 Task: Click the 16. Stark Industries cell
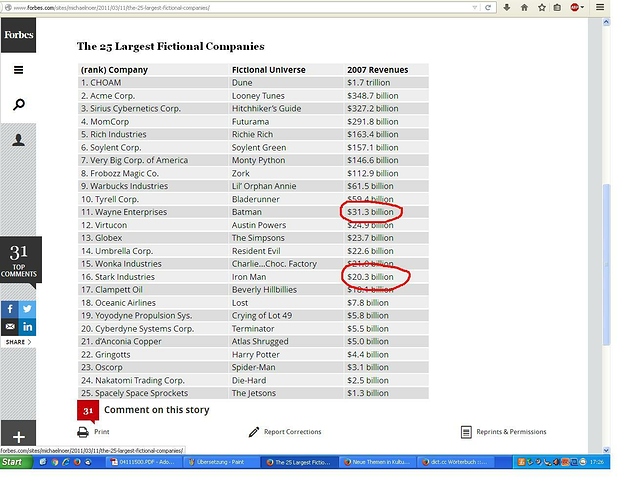click(x=153, y=277)
